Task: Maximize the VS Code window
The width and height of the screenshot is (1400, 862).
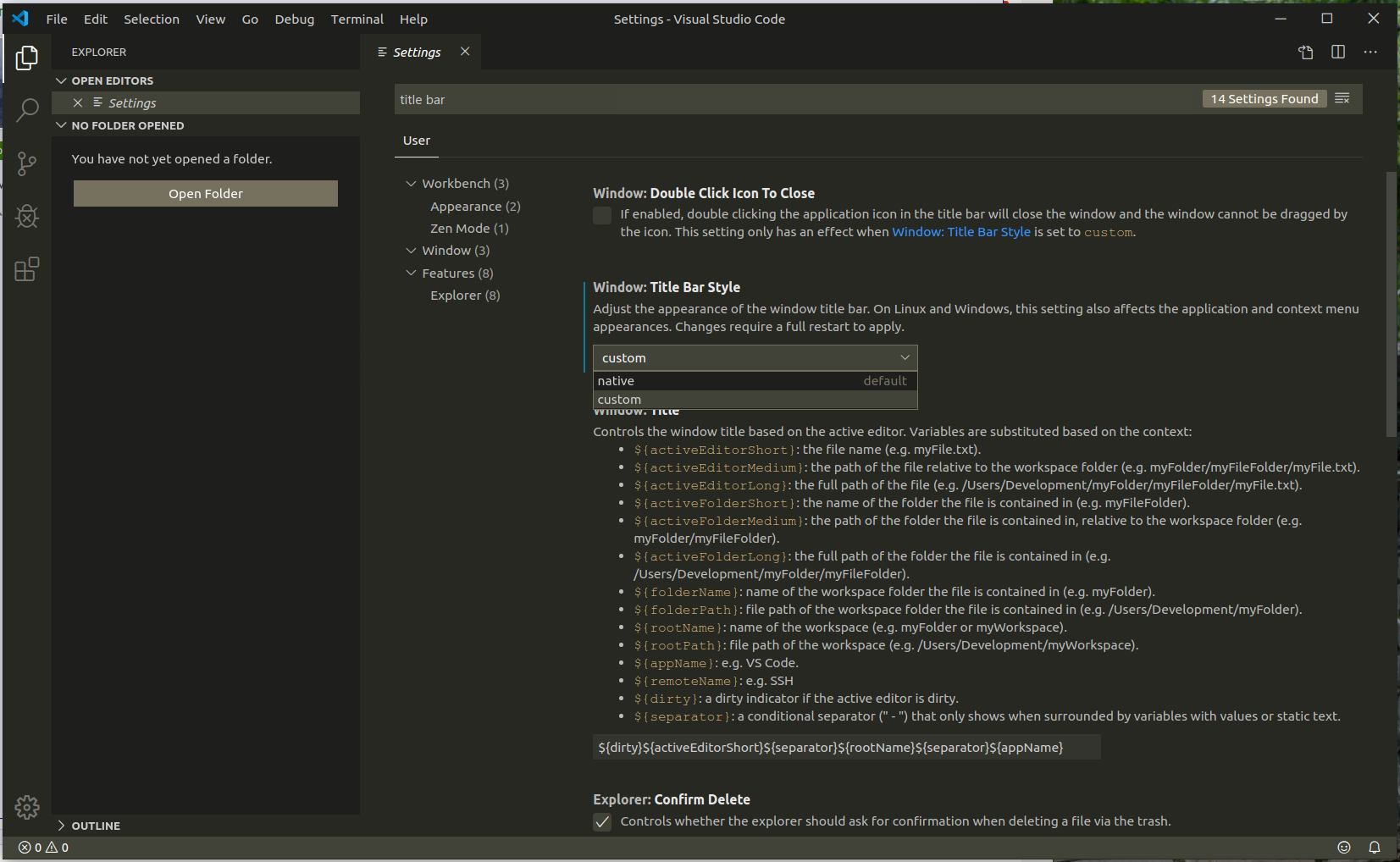Action: (x=1327, y=19)
